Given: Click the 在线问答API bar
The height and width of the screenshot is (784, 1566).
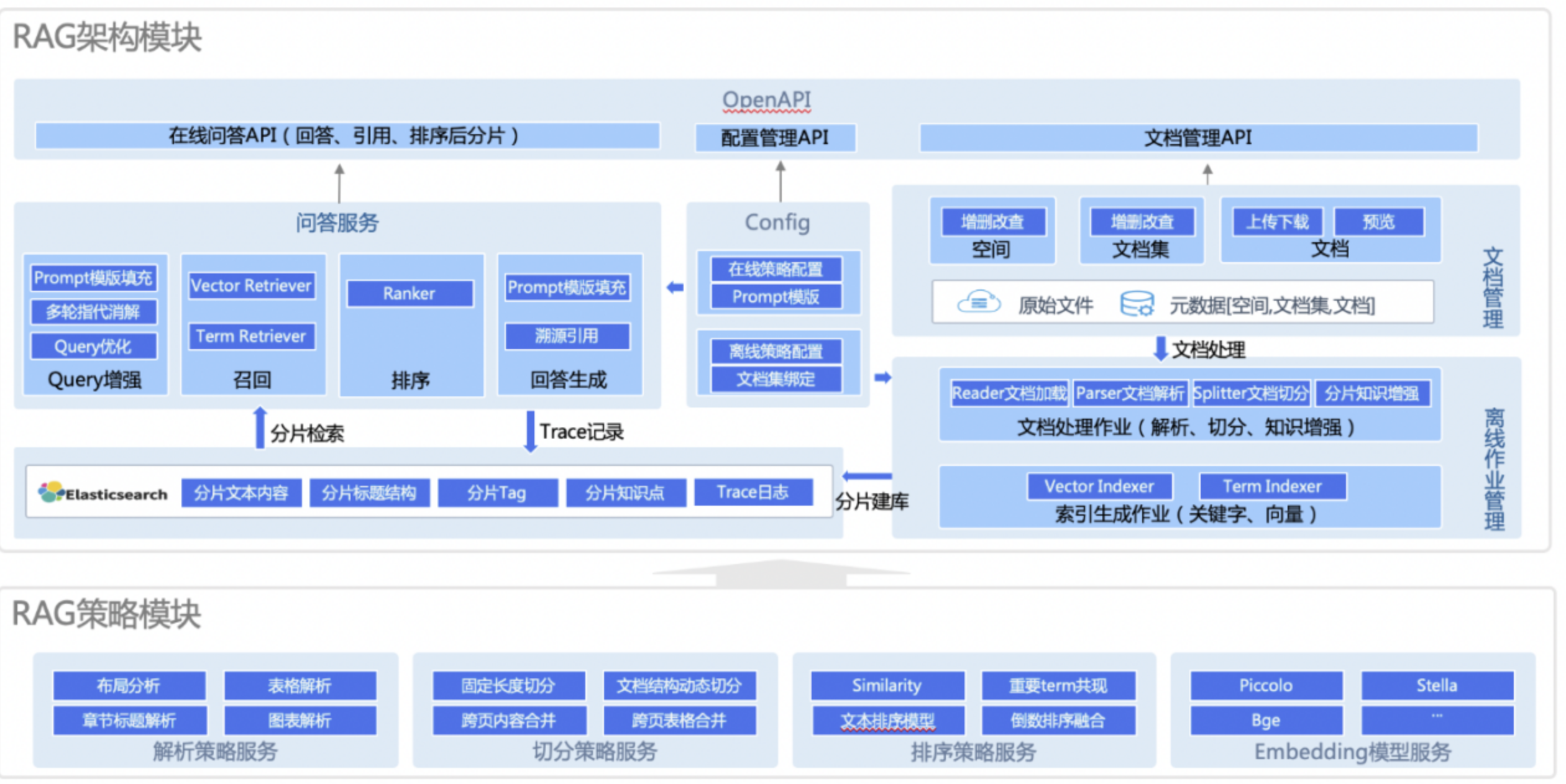Looking at the screenshot, I should pos(347,135).
